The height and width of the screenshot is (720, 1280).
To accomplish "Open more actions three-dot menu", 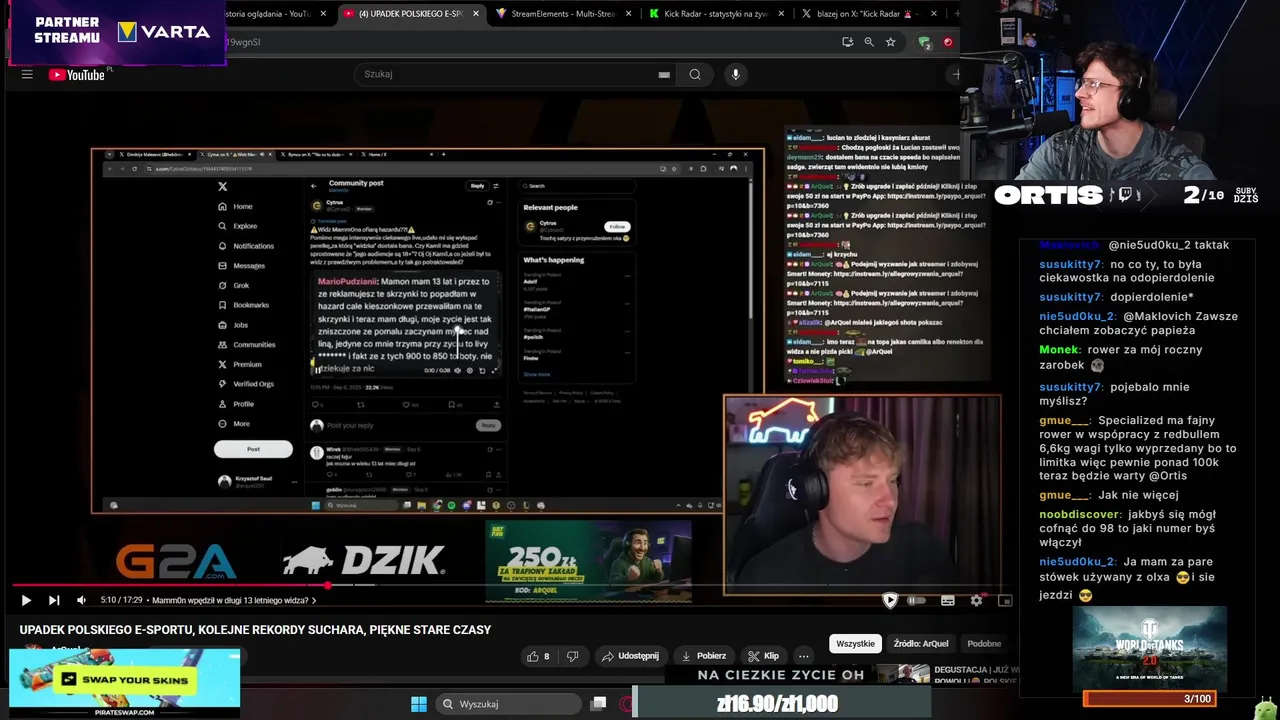I will pyautogui.click(x=803, y=656).
